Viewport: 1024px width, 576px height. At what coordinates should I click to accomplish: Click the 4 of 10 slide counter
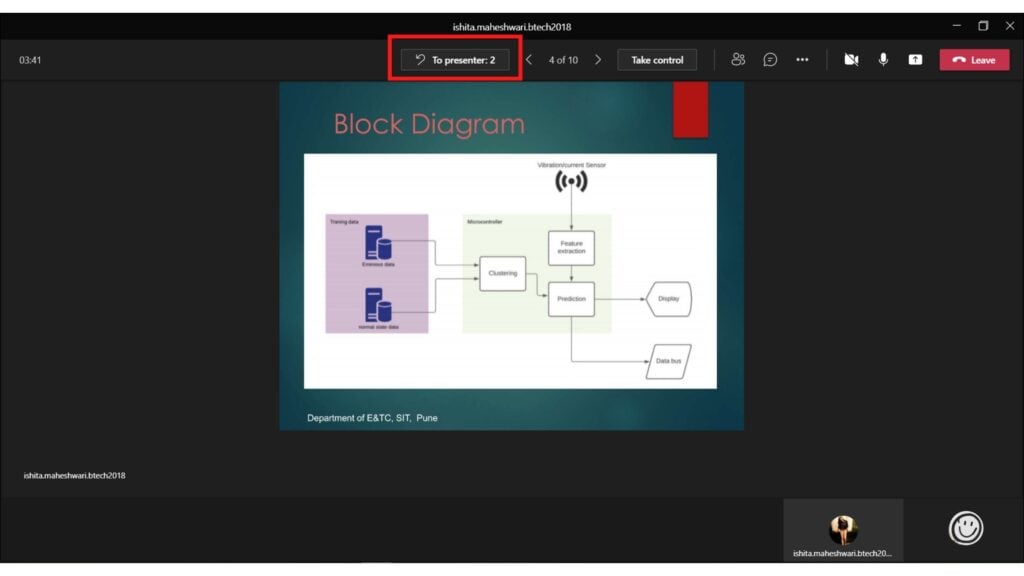(x=563, y=59)
